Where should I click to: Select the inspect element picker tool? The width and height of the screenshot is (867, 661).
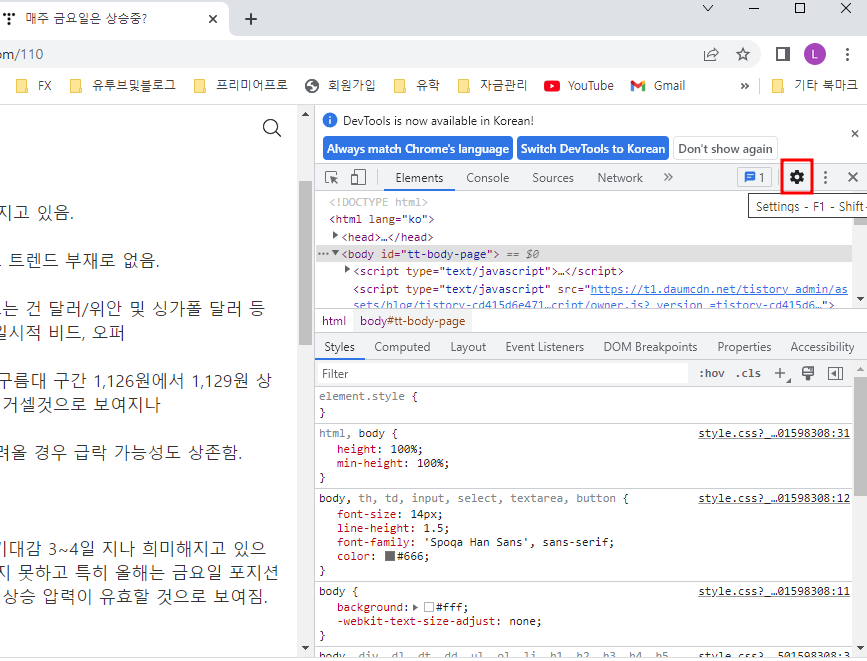332,178
